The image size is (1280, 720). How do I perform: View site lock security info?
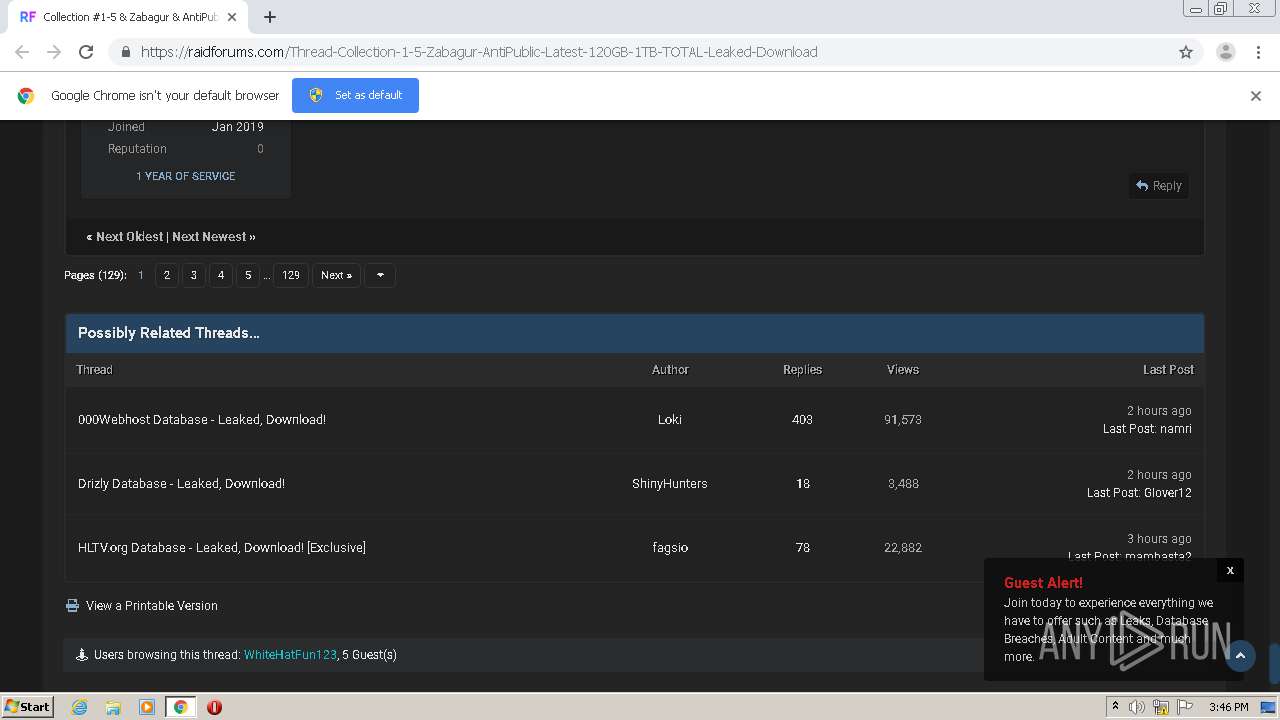click(125, 52)
